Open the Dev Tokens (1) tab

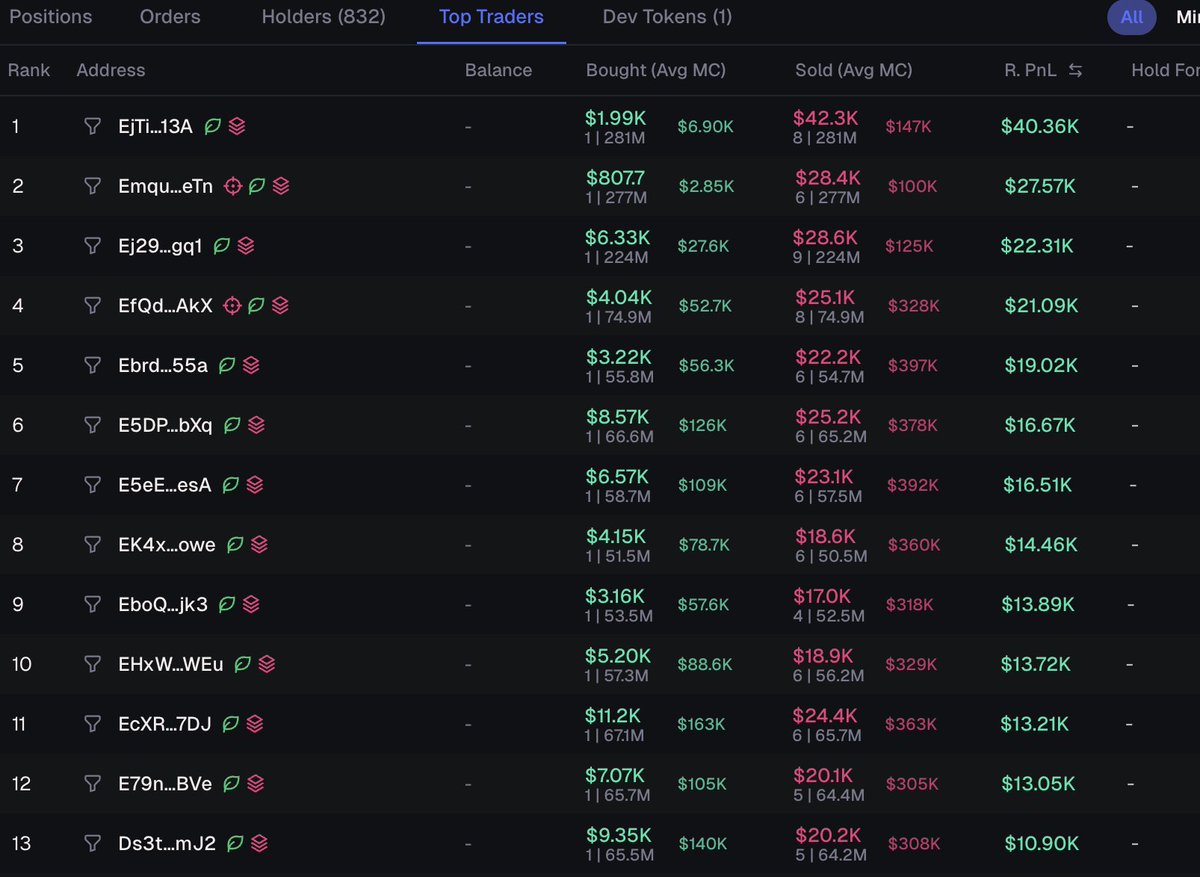[x=667, y=17]
